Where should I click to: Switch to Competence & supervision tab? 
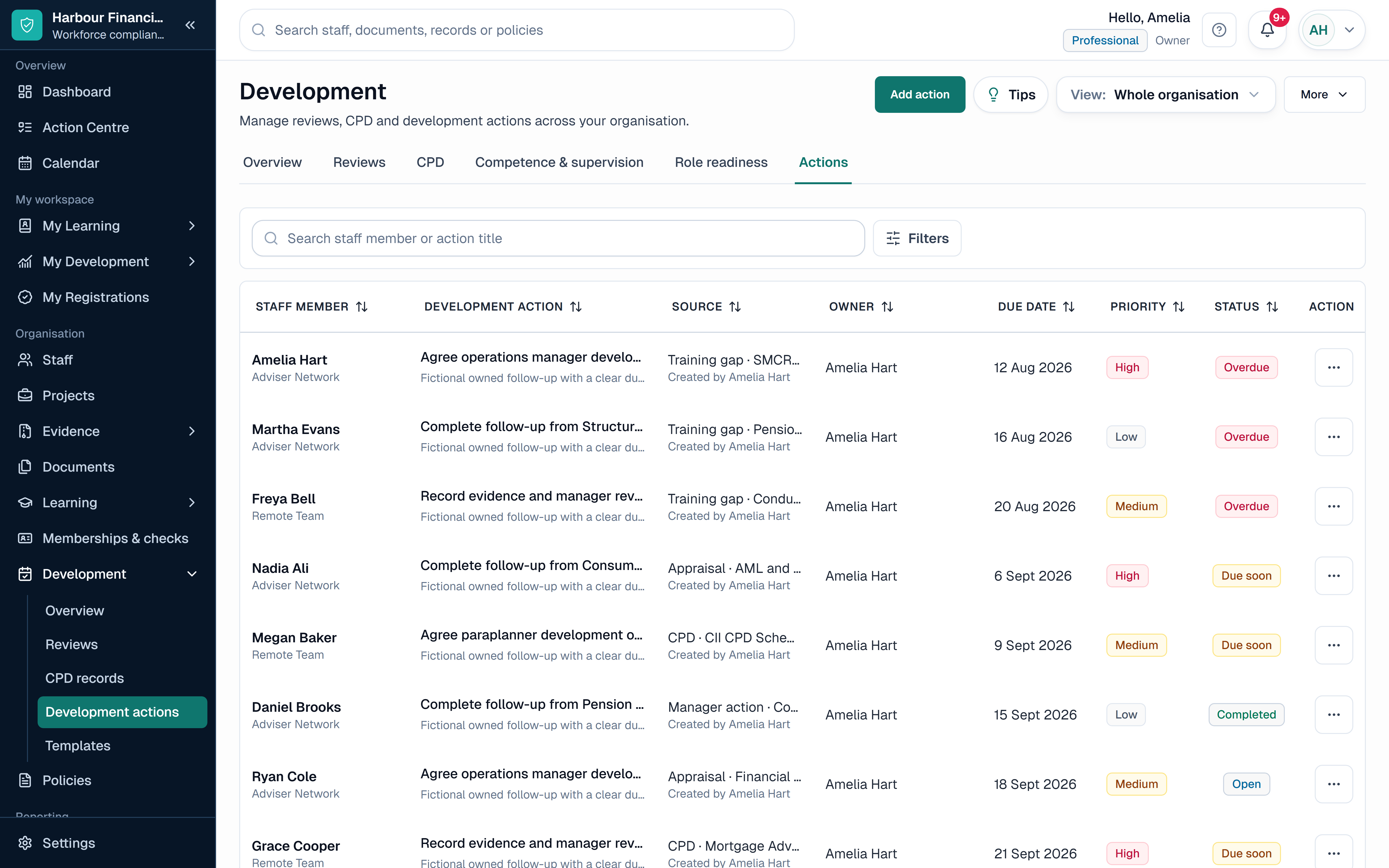[559, 163]
